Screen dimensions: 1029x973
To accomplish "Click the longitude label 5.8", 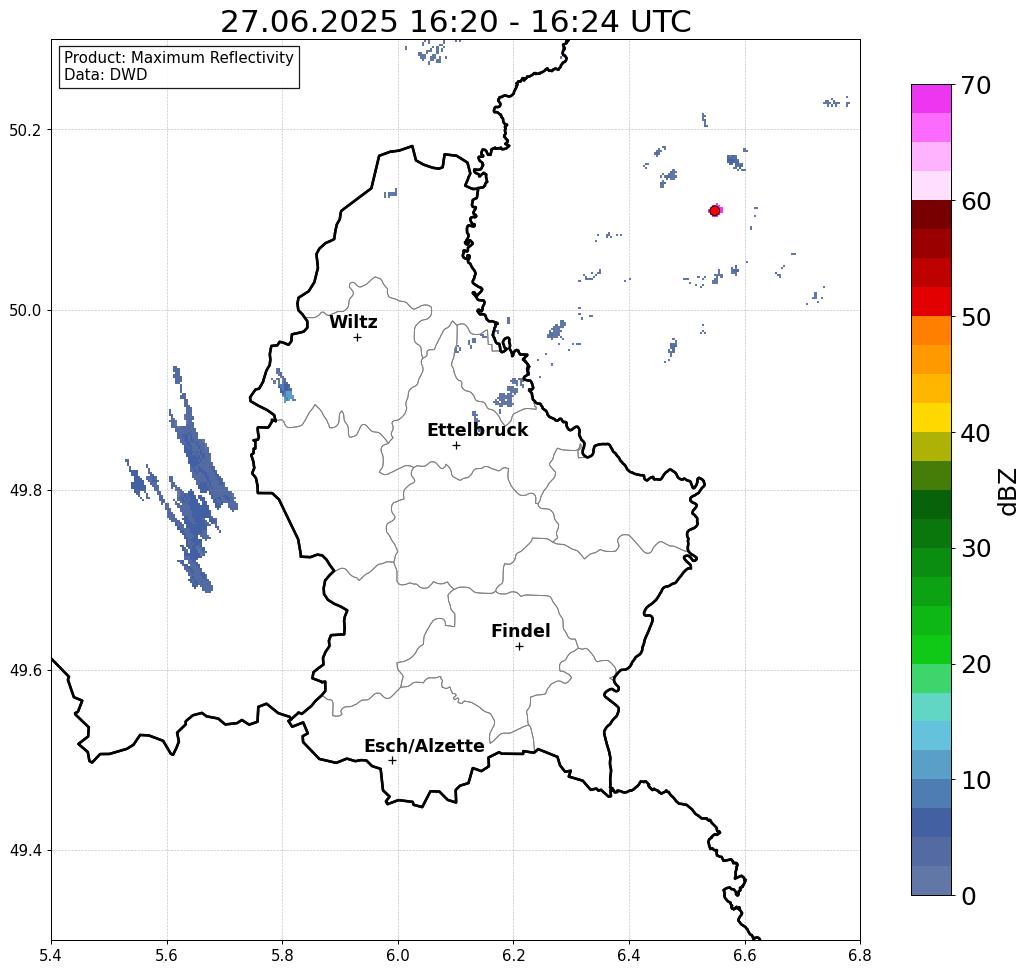I will (x=283, y=956).
